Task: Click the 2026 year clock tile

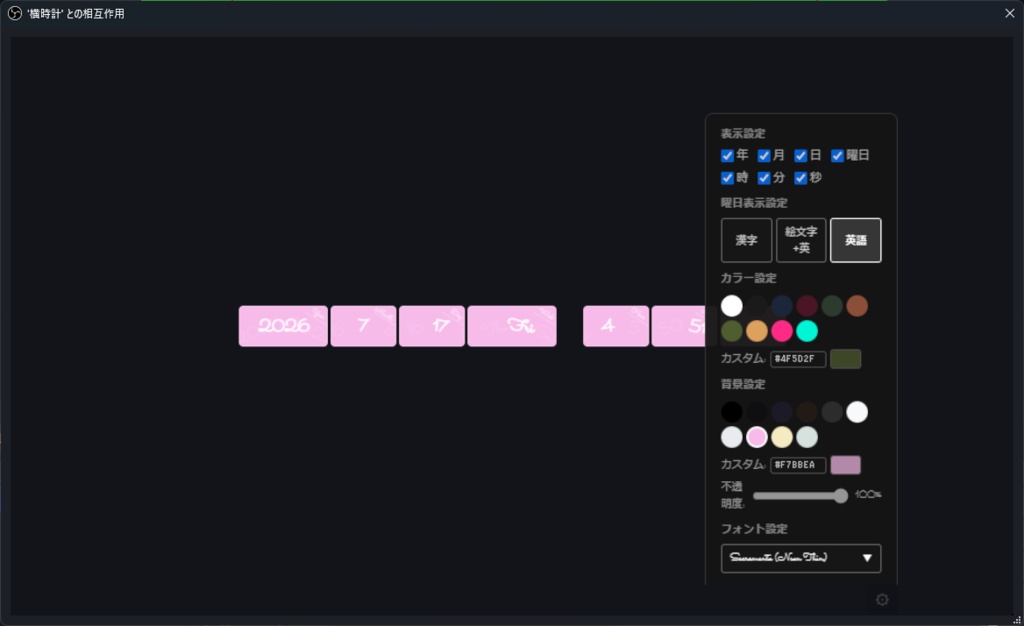Action: [283, 326]
